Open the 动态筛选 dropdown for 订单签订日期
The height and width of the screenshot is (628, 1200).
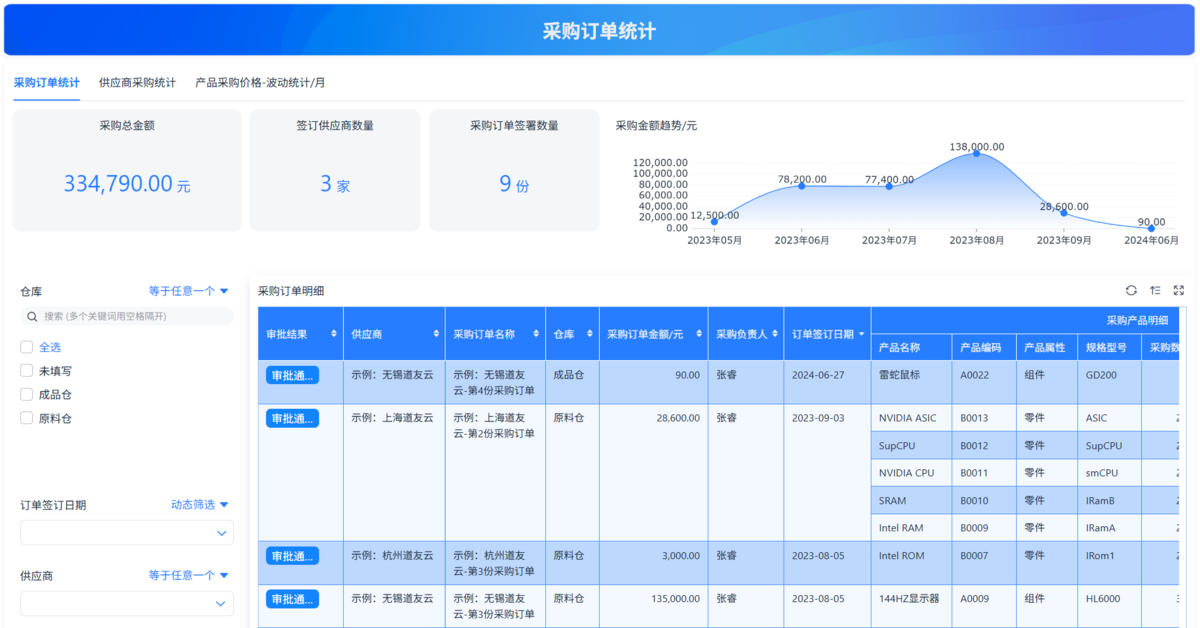[x=200, y=505]
